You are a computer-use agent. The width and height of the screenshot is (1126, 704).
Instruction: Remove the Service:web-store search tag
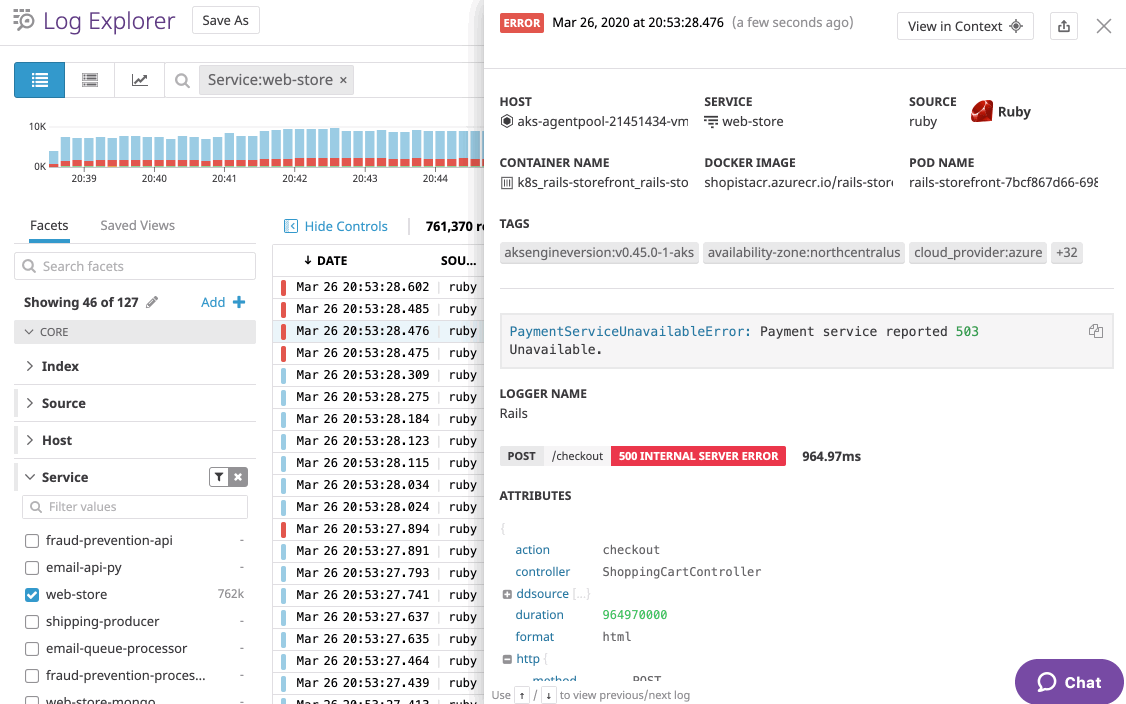(343, 80)
